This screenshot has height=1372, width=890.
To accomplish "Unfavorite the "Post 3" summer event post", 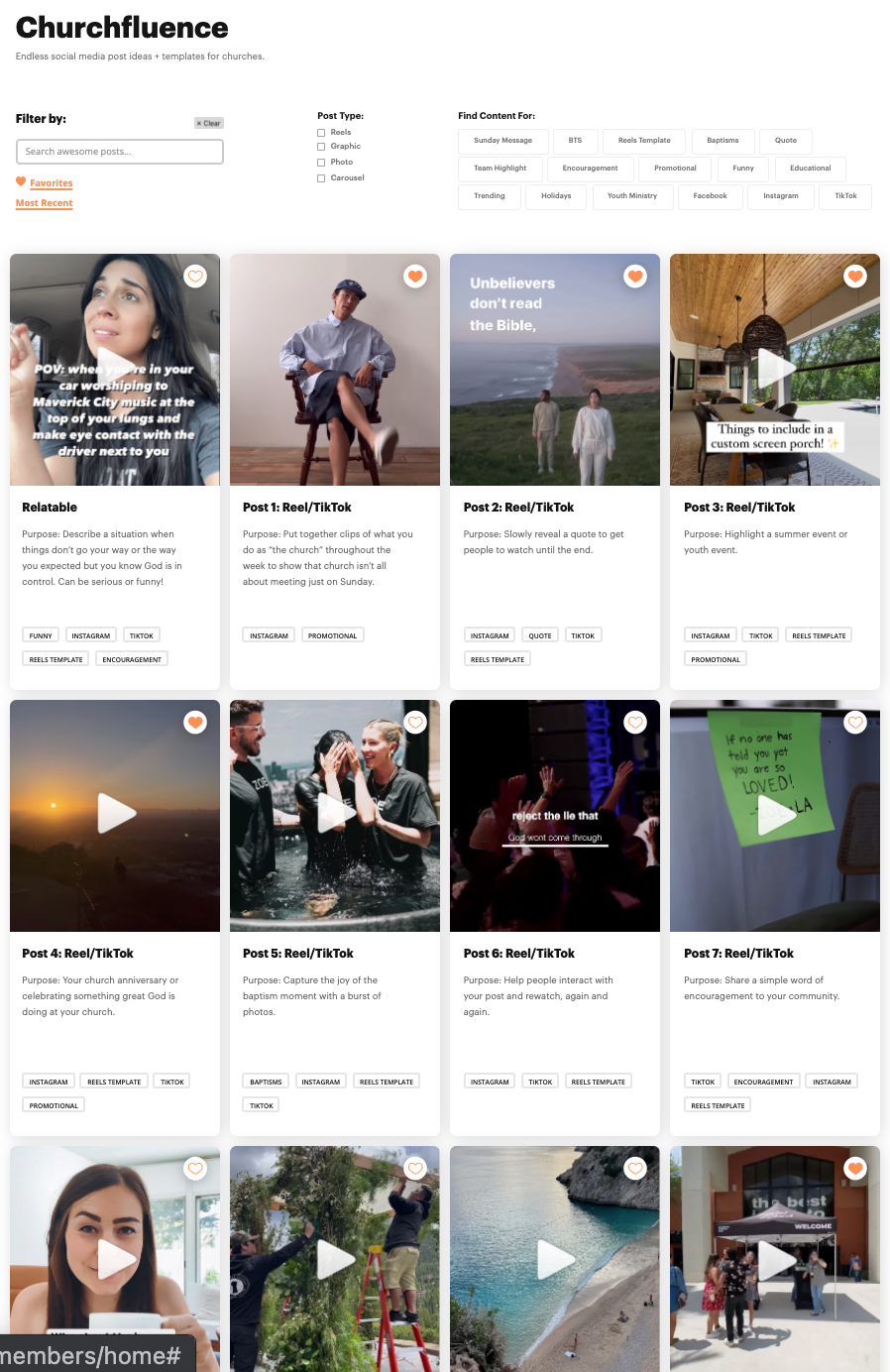I will 854,277.
